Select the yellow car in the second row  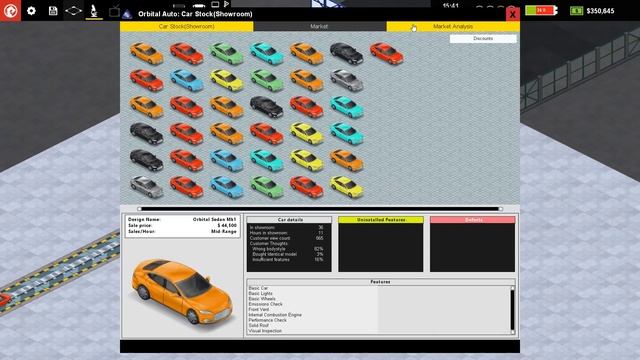click(x=227, y=80)
